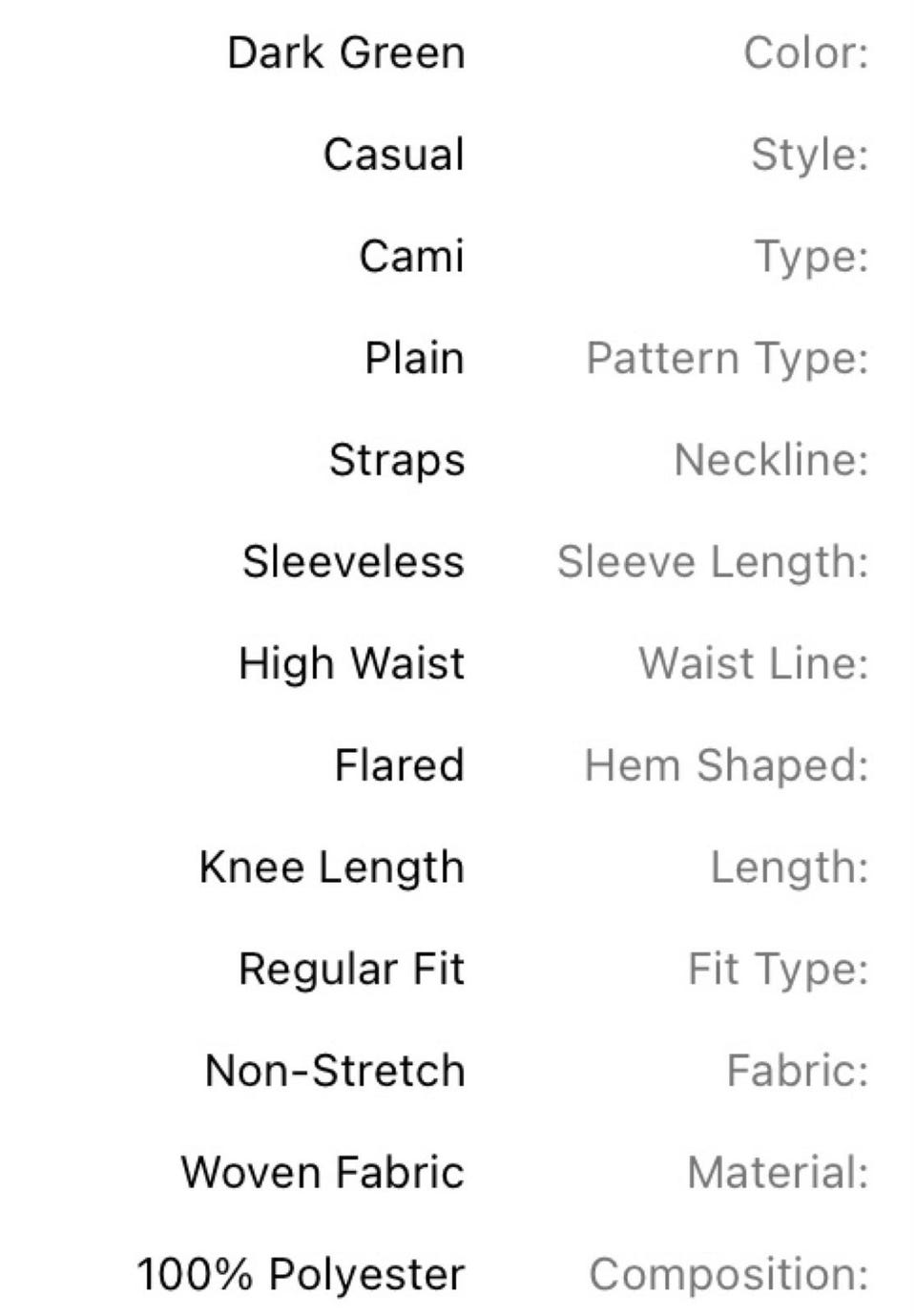Click the "Sleeveless" value text
916x1316 pixels.
click(x=353, y=561)
